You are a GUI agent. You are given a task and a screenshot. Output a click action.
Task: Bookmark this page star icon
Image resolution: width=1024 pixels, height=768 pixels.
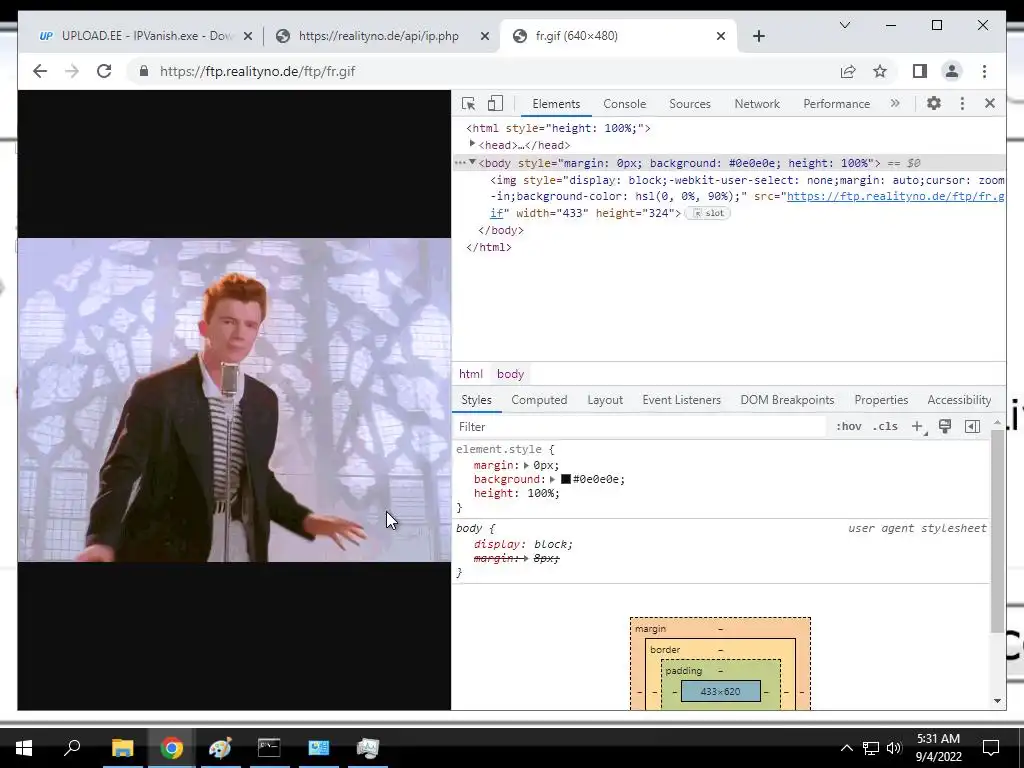click(880, 71)
